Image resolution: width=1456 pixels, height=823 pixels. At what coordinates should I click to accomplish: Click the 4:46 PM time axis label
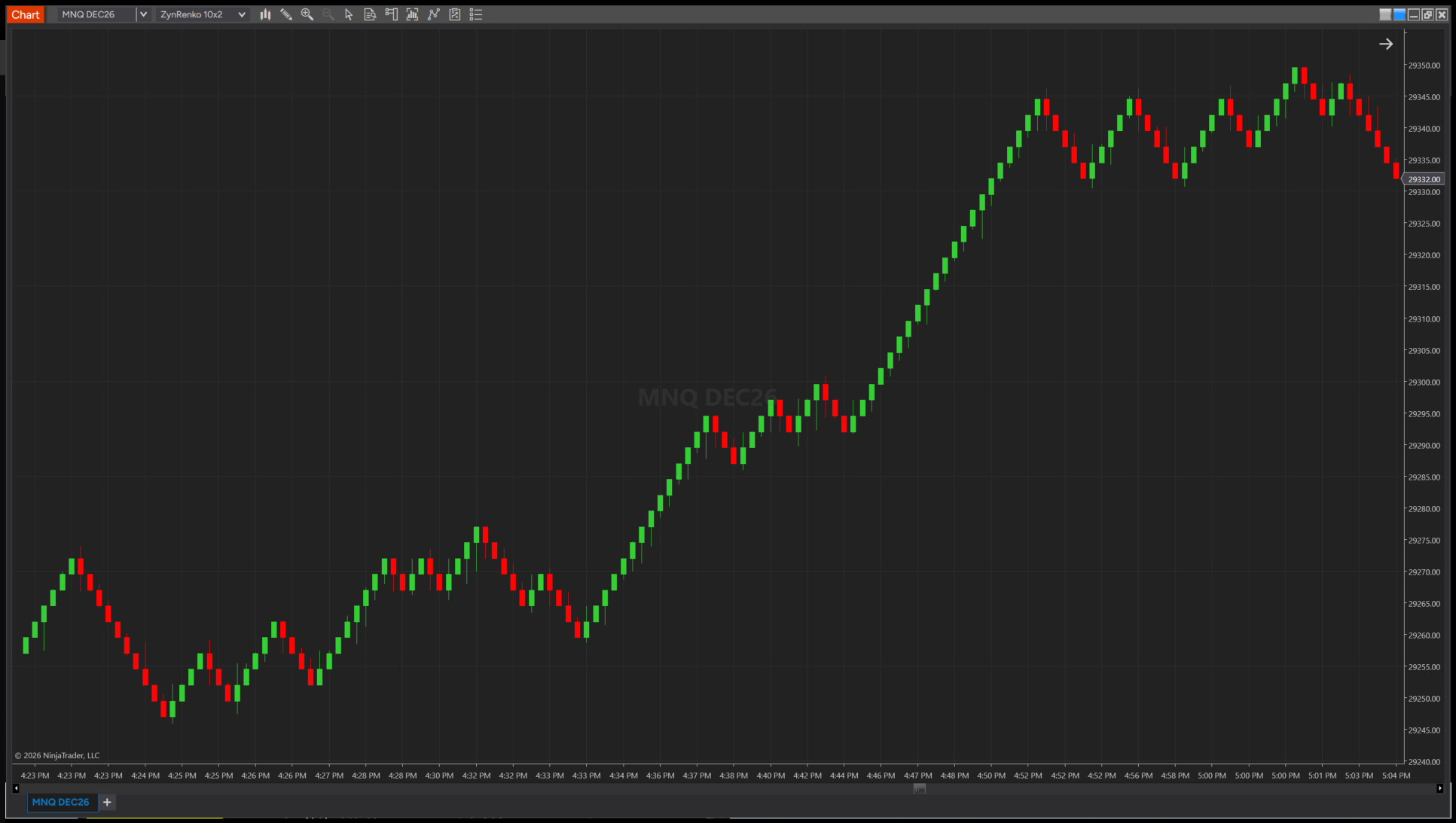tap(881, 776)
